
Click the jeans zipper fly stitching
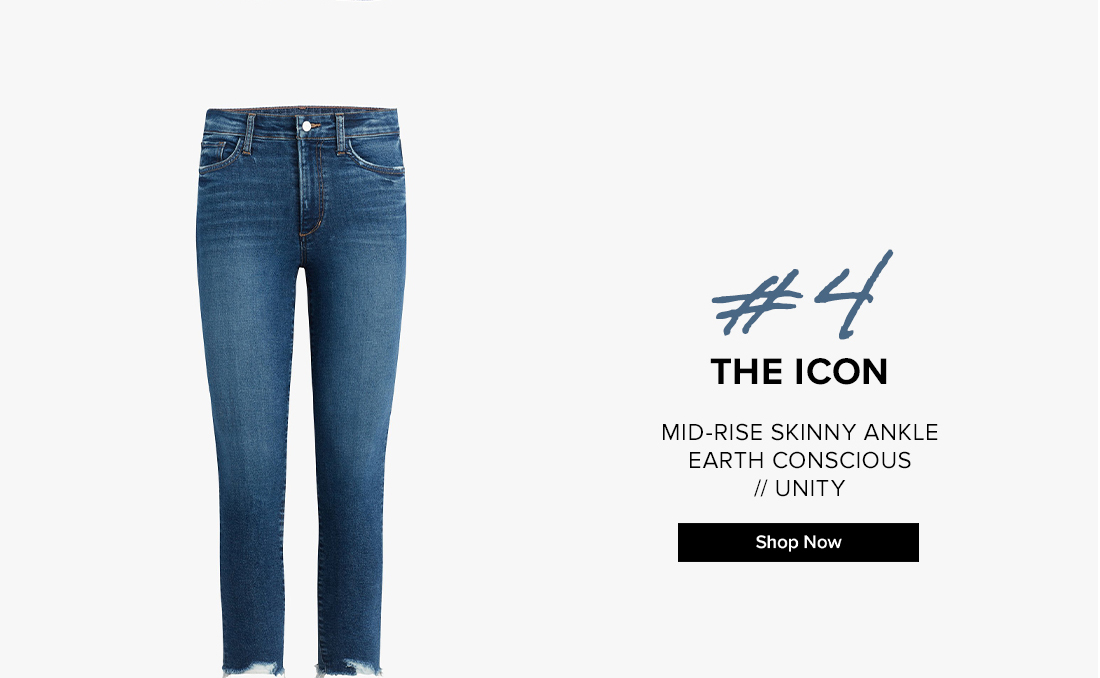pos(311,188)
